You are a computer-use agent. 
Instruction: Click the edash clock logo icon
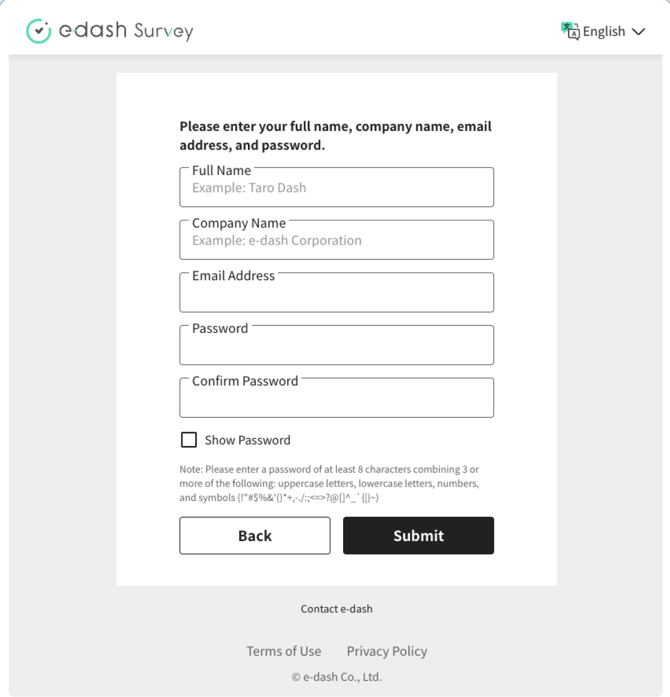click(x=38, y=31)
